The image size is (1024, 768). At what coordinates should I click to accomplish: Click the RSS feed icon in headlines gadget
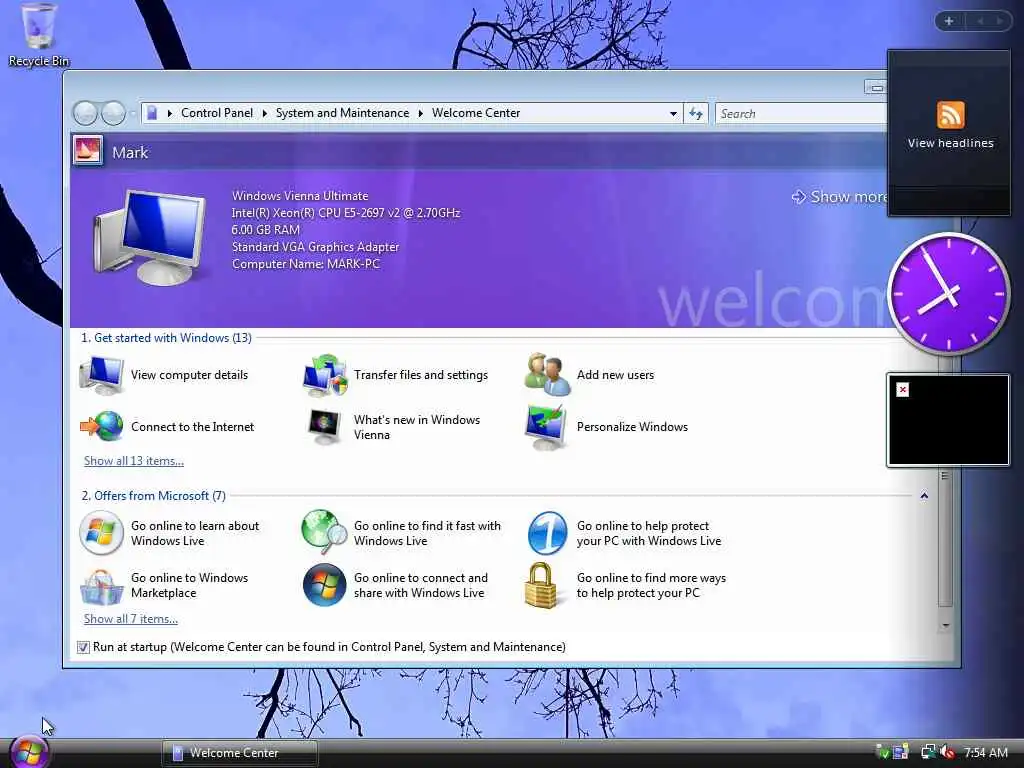tap(950, 115)
